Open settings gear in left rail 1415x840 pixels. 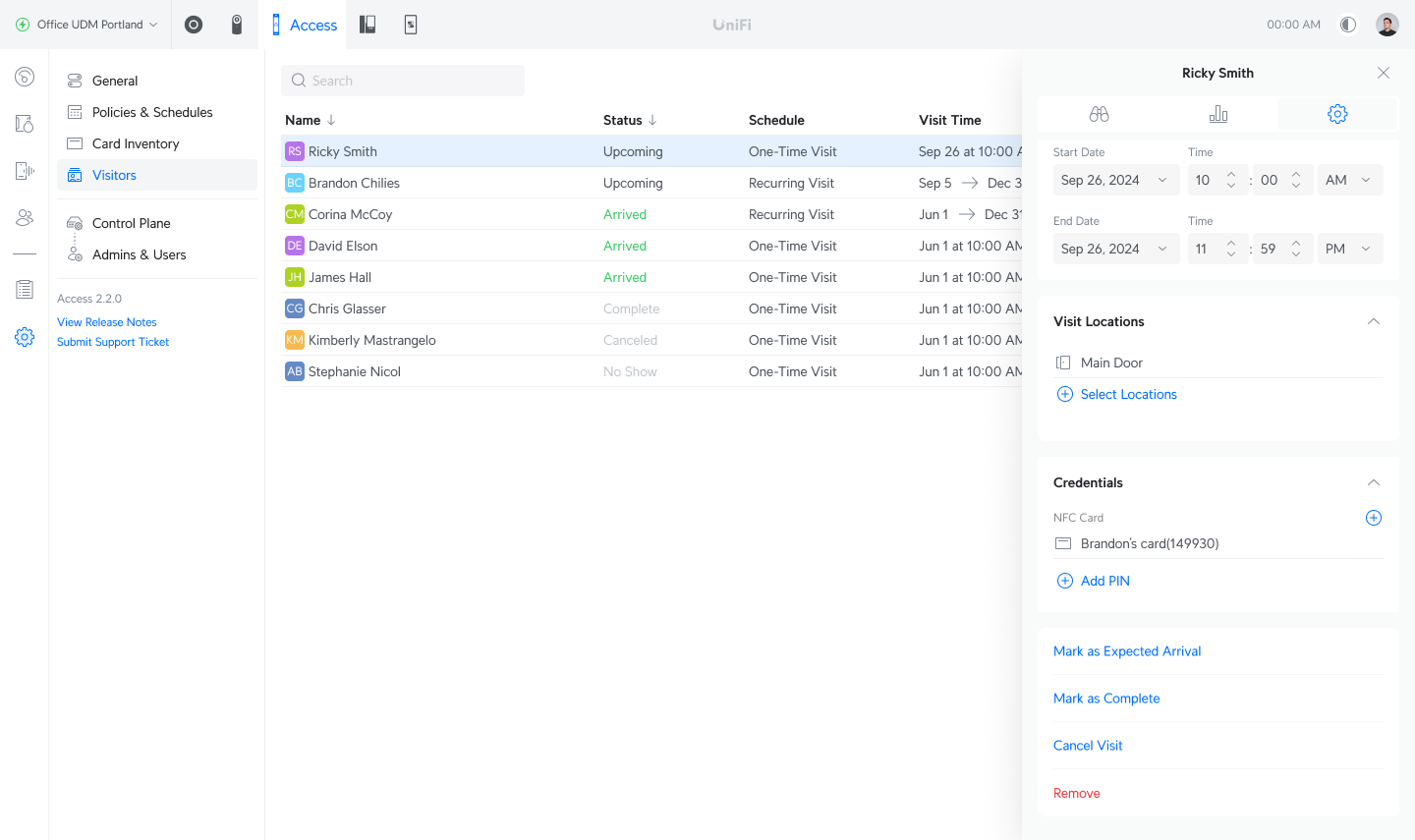tap(25, 337)
